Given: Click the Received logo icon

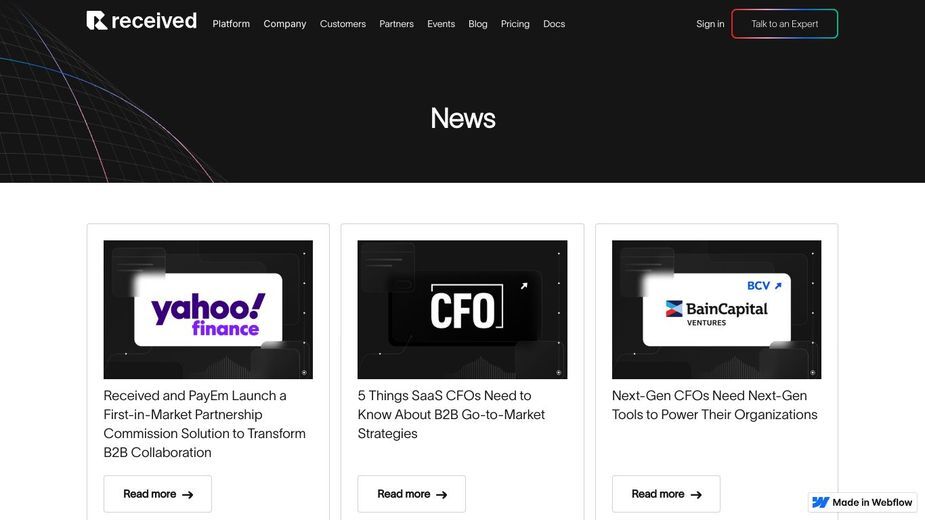Looking at the screenshot, I should tap(97, 20).
